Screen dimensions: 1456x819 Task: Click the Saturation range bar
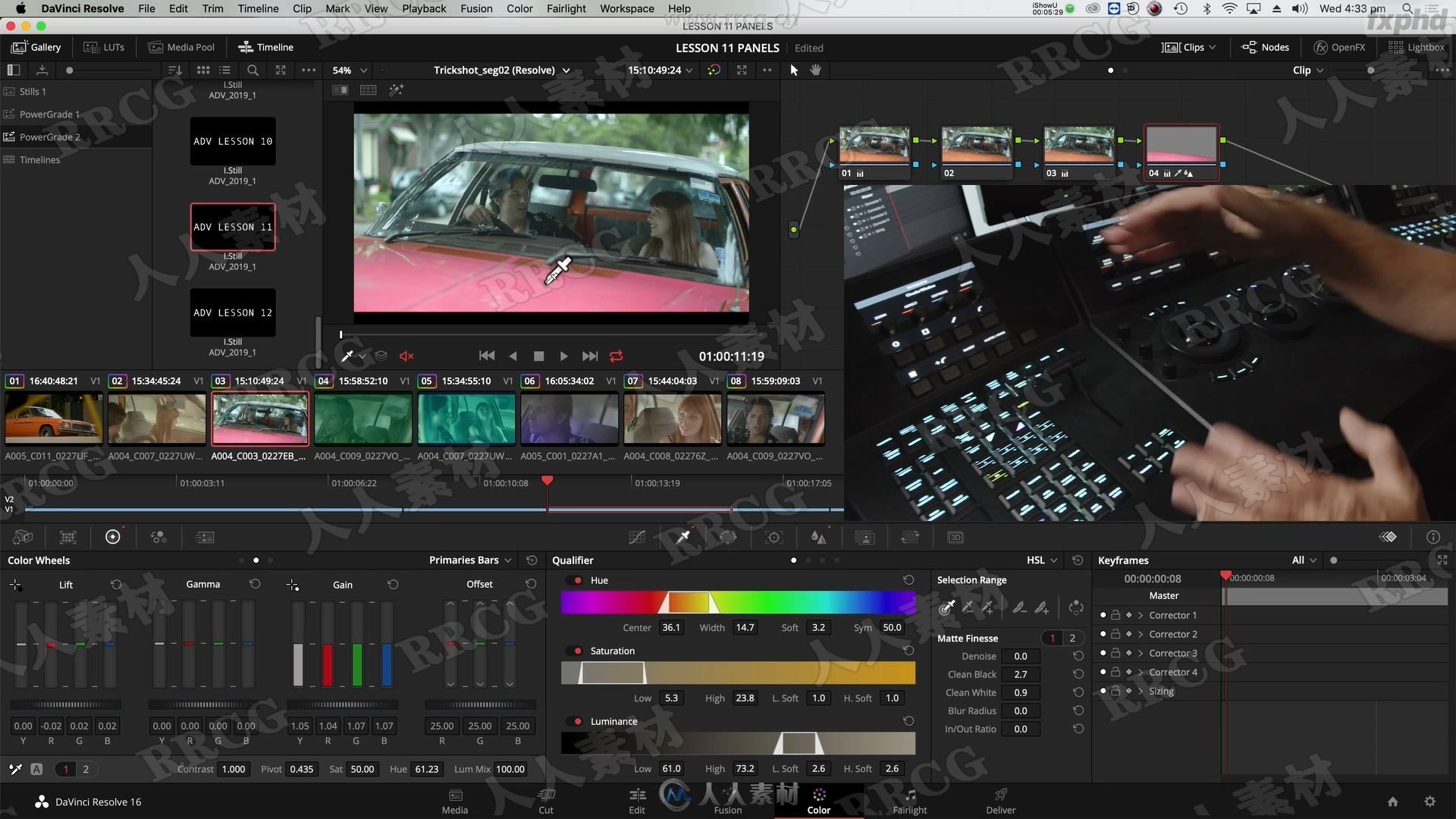coord(738,673)
